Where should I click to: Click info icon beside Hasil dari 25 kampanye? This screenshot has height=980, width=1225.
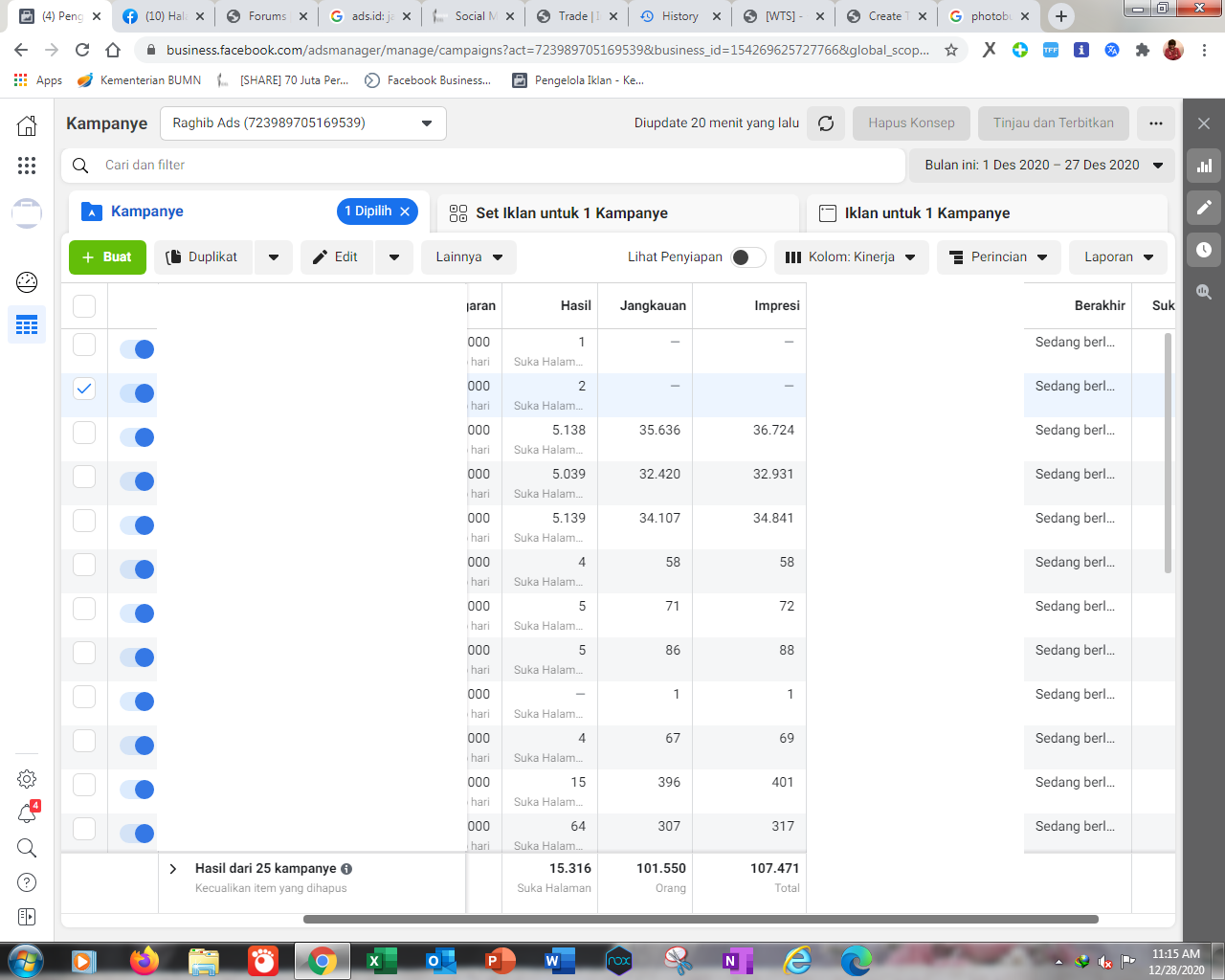tap(346, 869)
